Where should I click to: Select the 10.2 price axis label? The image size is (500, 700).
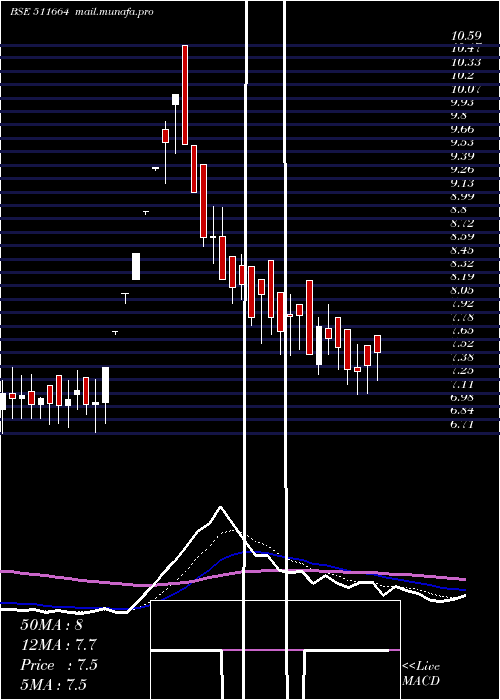[462, 76]
